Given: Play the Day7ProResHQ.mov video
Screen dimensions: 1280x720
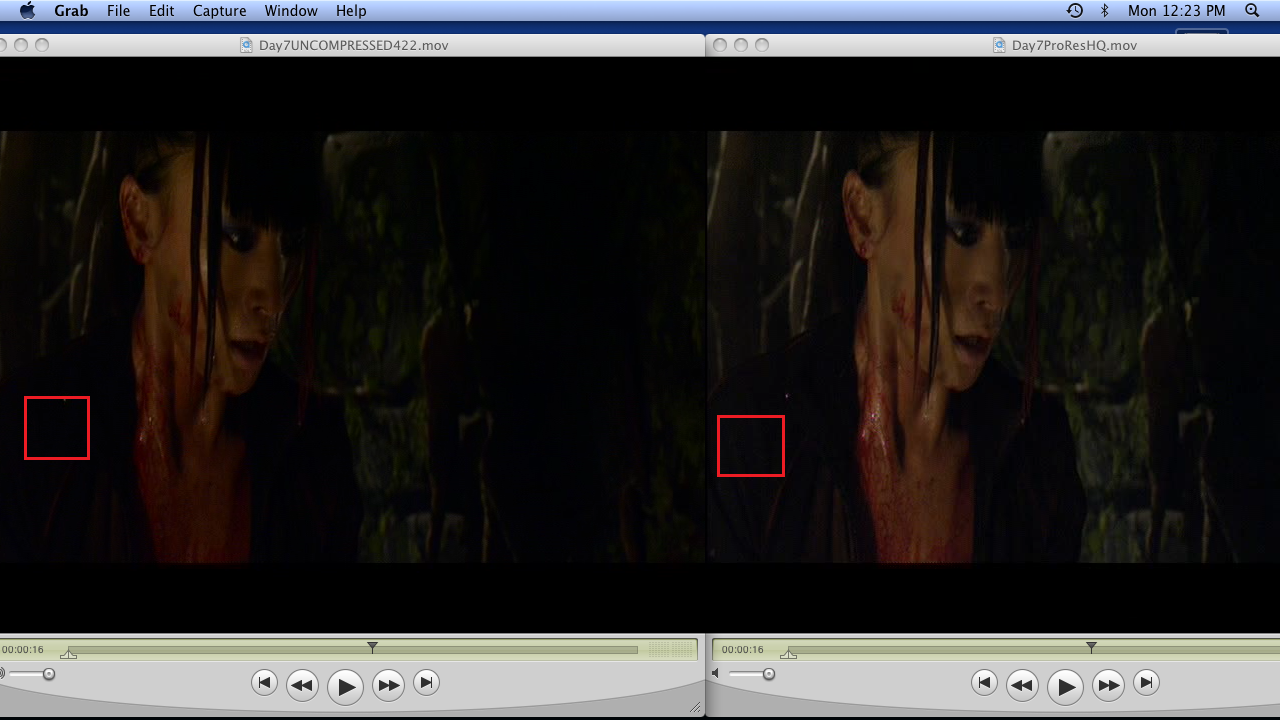Looking at the screenshot, I should (1065, 686).
